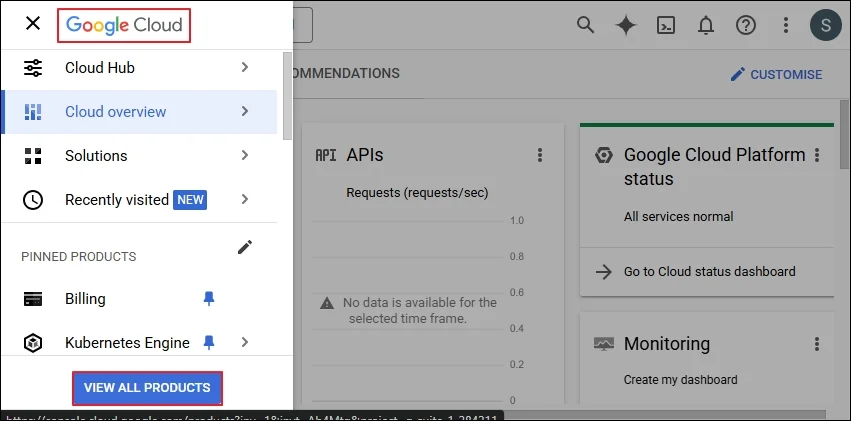851x421 pixels.
Task: Open search with the magnifier icon
Action: point(585,25)
